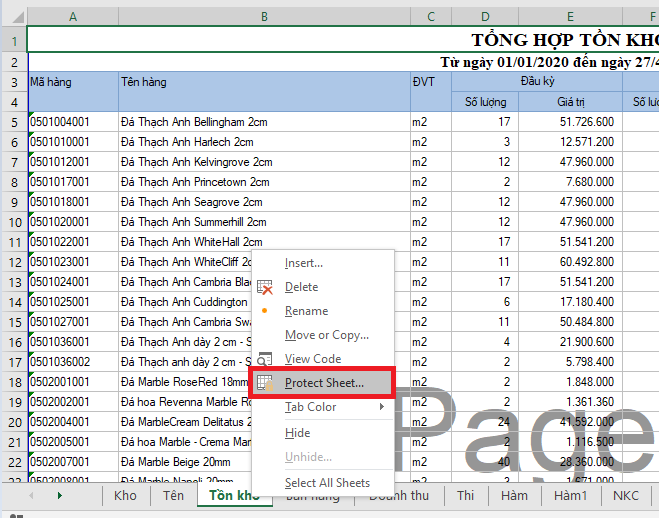Click the Delete sheet icon in context menu
This screenshot has width=659, height=518.
(x=265, y=287)
